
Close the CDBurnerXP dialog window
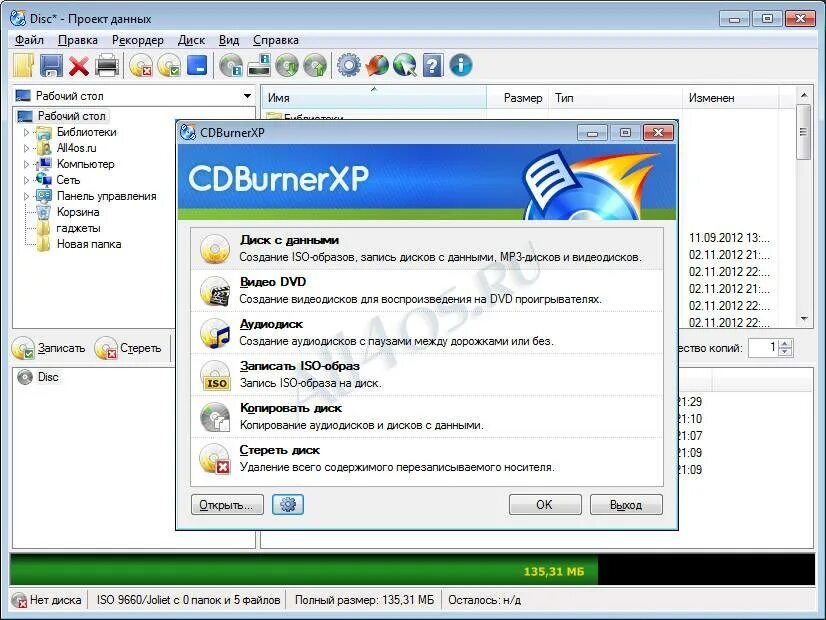coord(658,133)
